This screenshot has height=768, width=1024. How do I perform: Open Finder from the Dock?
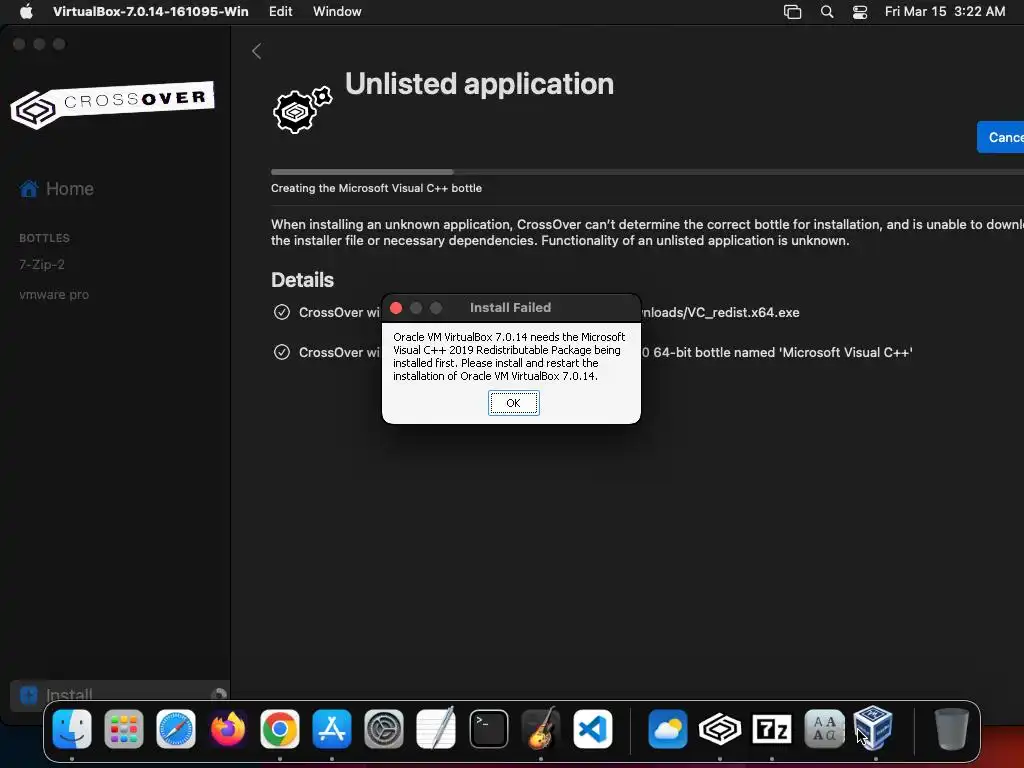coord(72,729)
